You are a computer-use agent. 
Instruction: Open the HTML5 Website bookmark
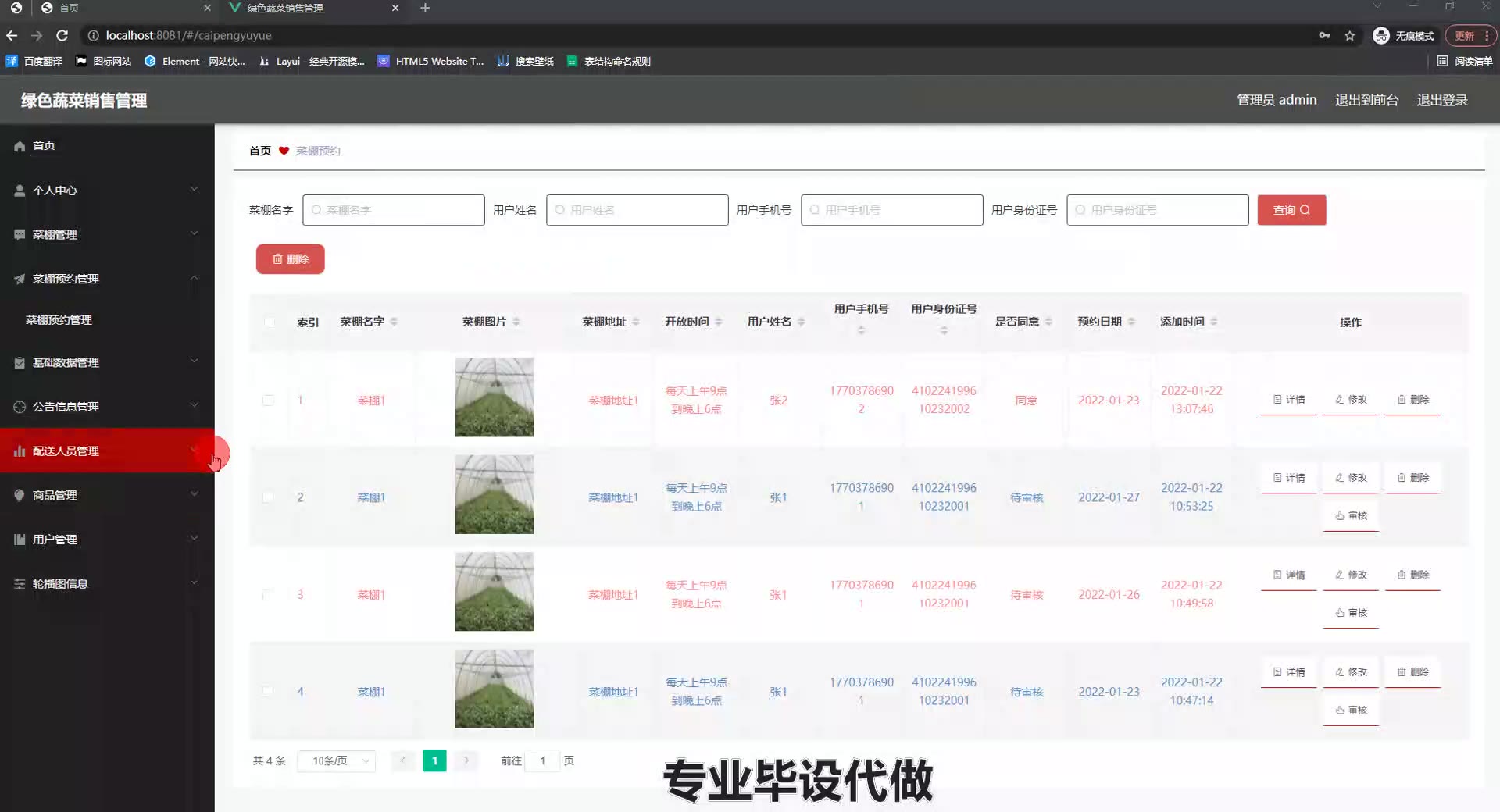[x=430, y=61]
